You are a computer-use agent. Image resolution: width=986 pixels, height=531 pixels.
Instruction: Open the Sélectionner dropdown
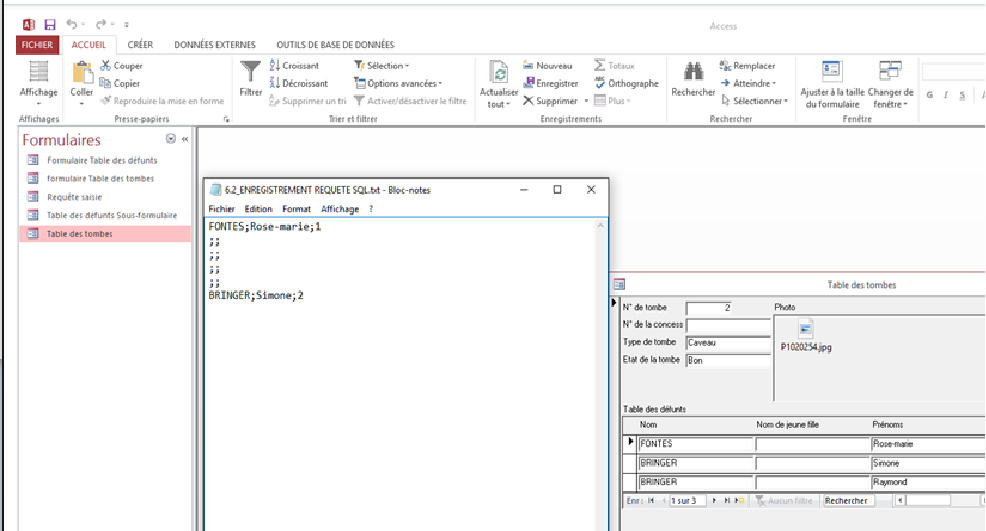pyautogui.click(x=754, y=101)
